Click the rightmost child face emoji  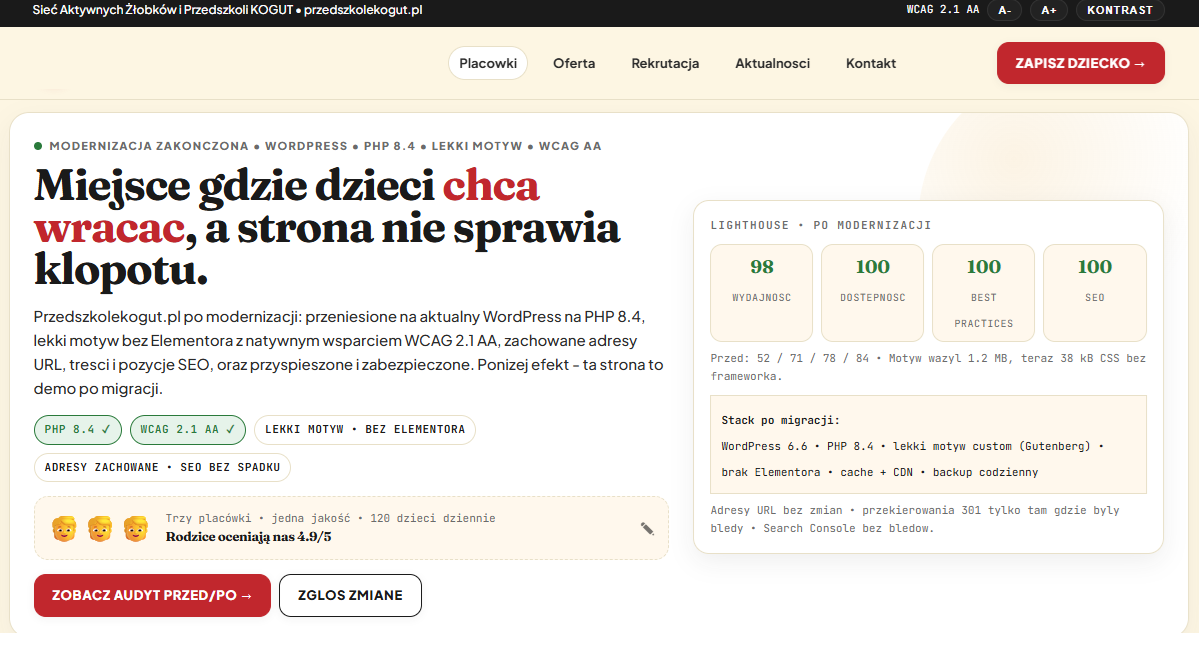click(x=136, y=529)
